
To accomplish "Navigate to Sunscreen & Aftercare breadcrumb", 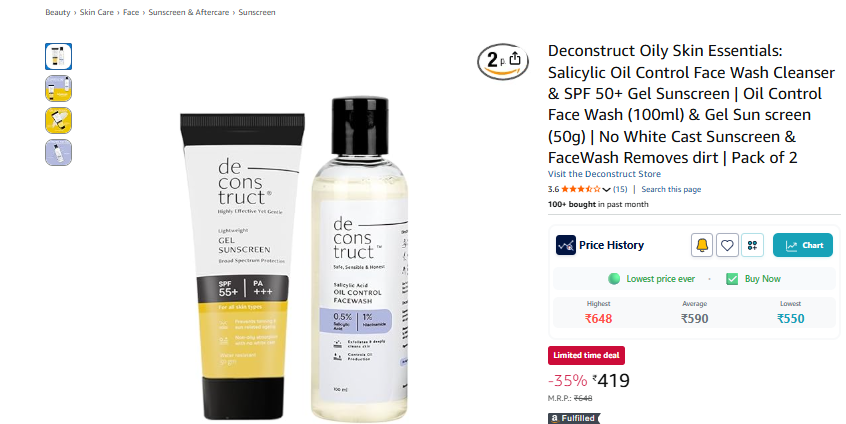I will tap(189, 12).
